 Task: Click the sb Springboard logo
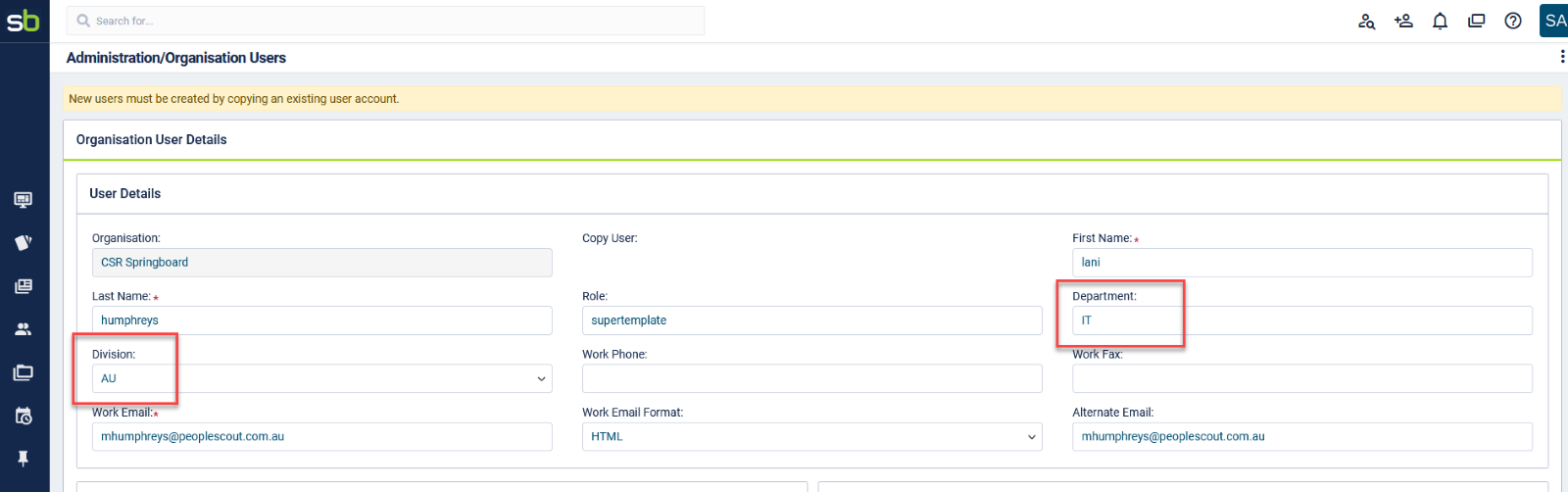(24, 21)
